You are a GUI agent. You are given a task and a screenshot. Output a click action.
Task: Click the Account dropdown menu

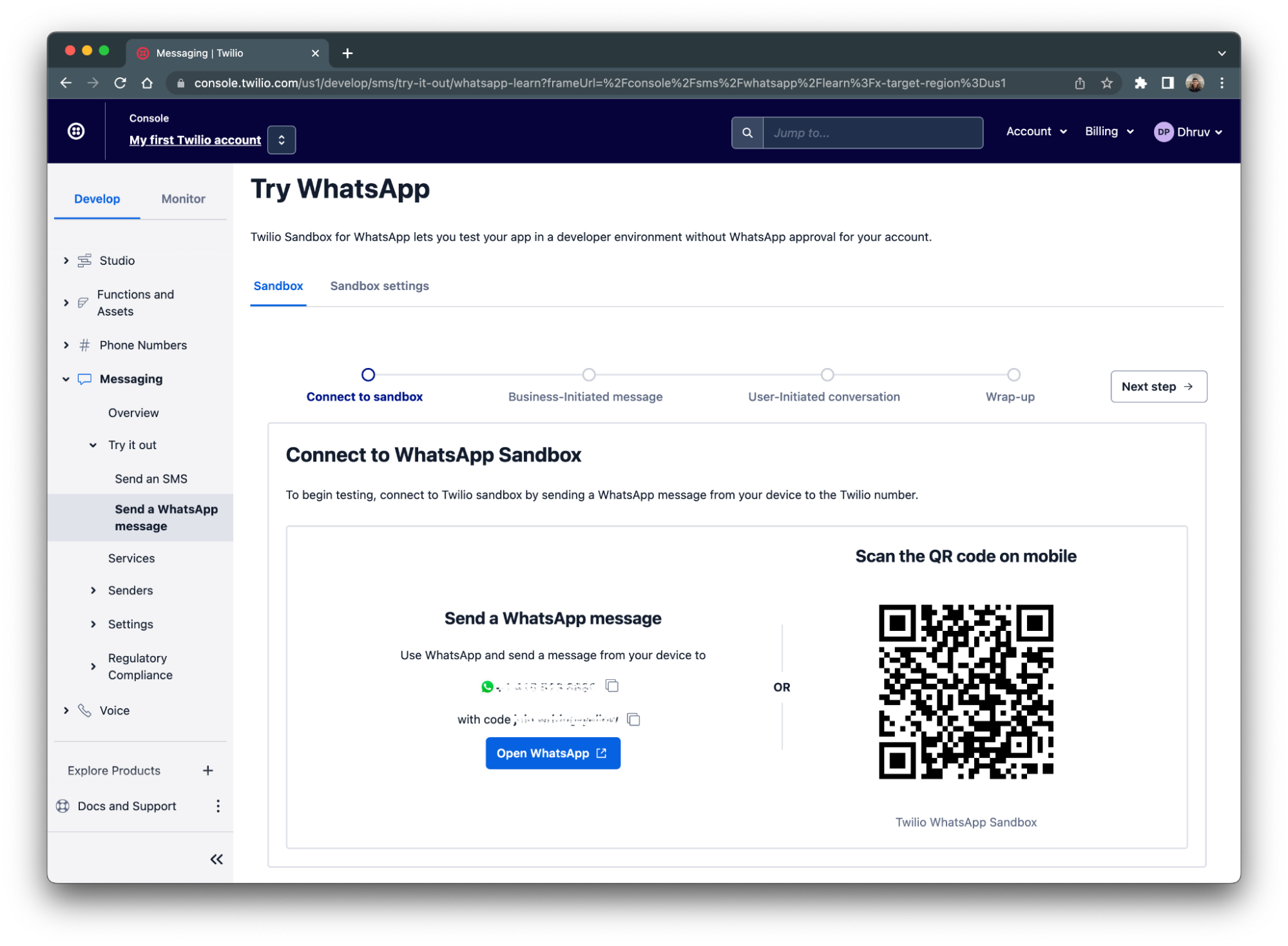point(1035,131)
